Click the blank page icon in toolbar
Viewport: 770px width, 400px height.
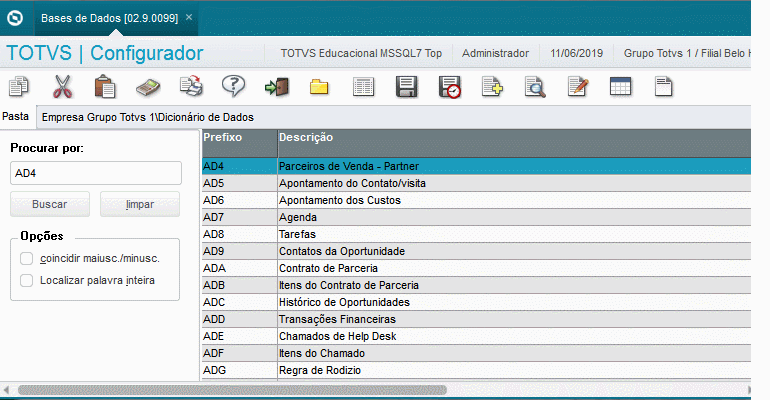tap(663, 87)
